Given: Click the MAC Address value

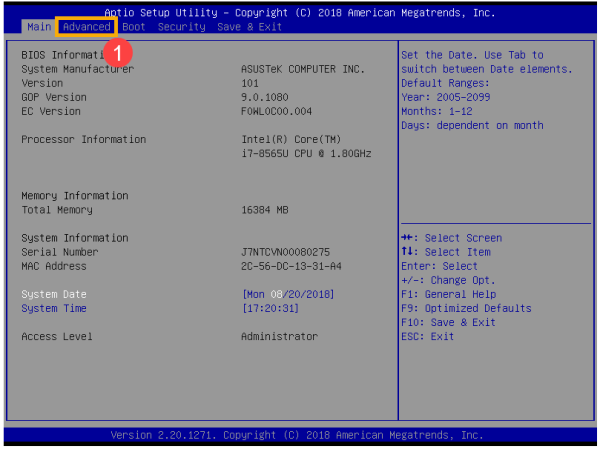Looking at the screenshot, I should pos(291,266).
